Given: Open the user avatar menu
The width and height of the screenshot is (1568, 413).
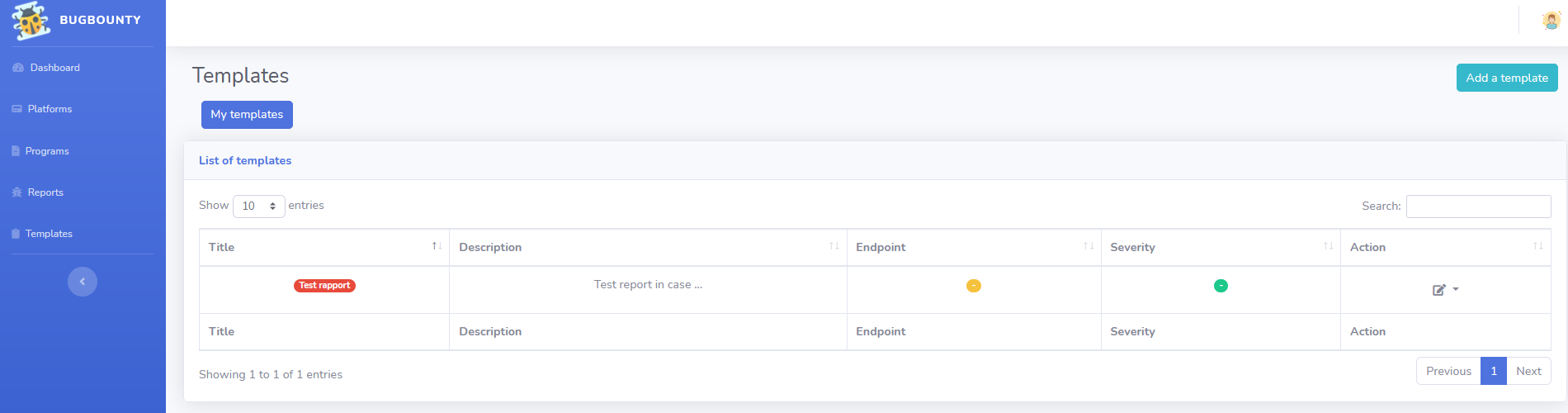Looking at the screenshot, I should point(1551,21).
